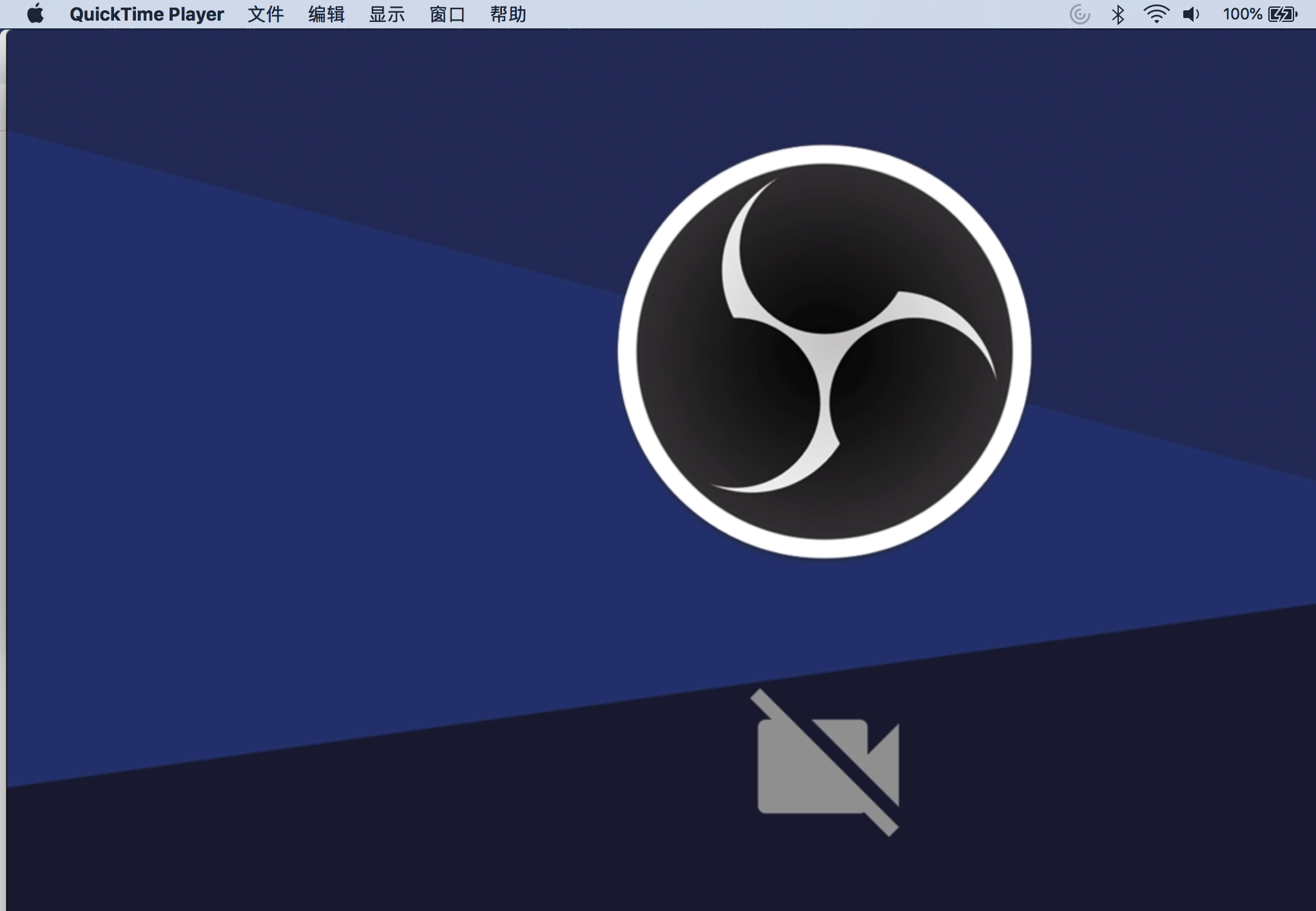Click the white outer ring of OBS logo
1316x911 pixels.
pos(824,155)
